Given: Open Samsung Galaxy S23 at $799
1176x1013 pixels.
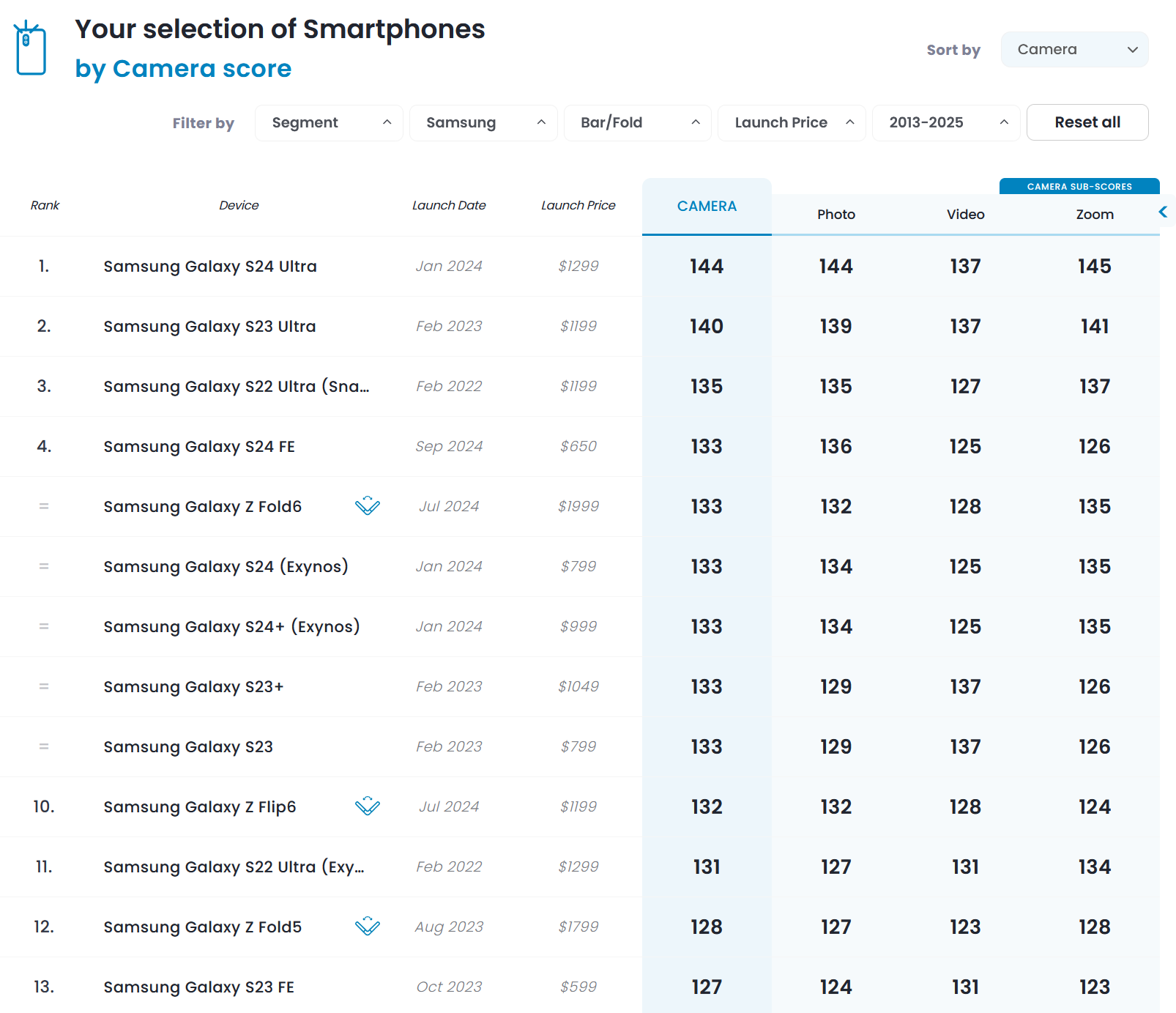Looking at the screenshot, I should click(188, 747).
